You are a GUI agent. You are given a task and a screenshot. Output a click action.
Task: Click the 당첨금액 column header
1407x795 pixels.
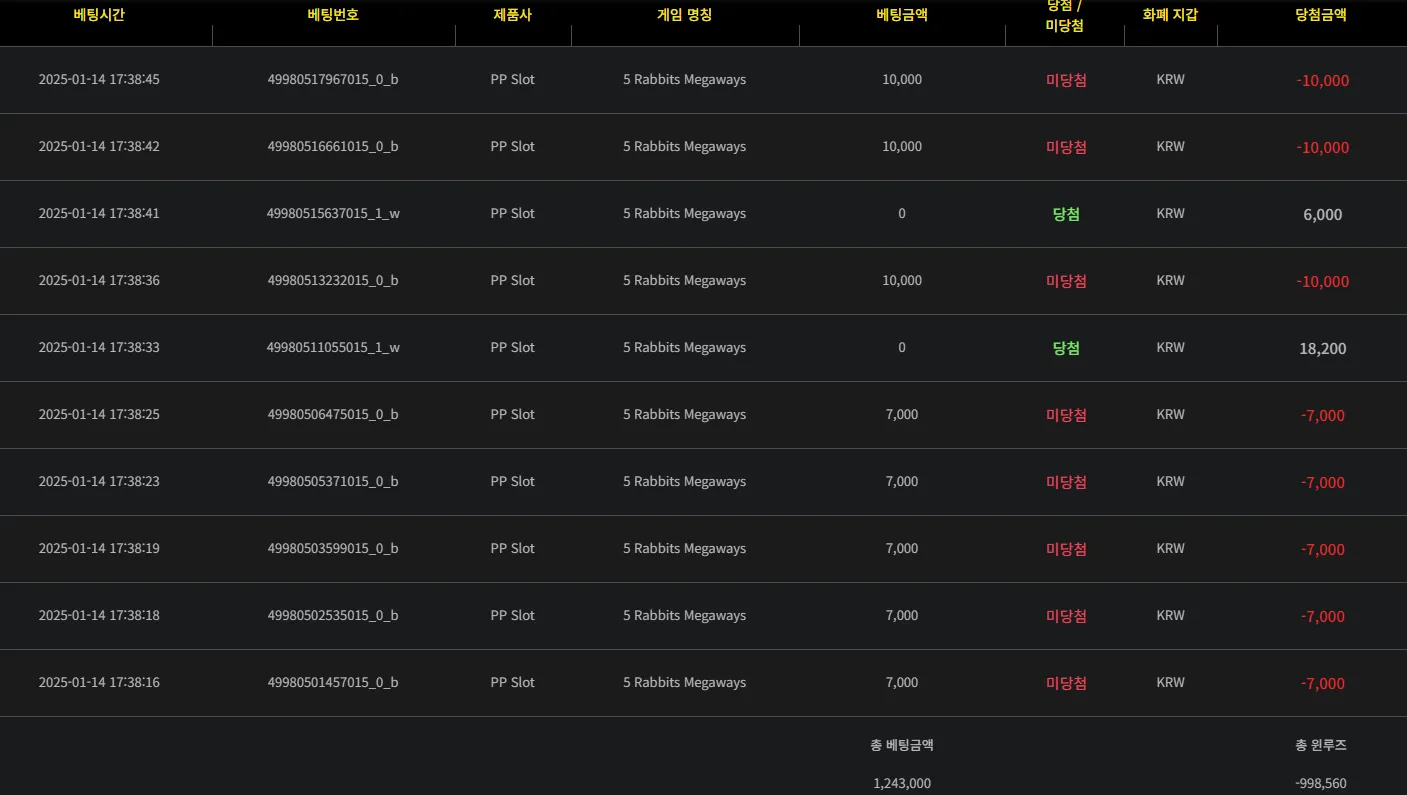(1322, 15)
